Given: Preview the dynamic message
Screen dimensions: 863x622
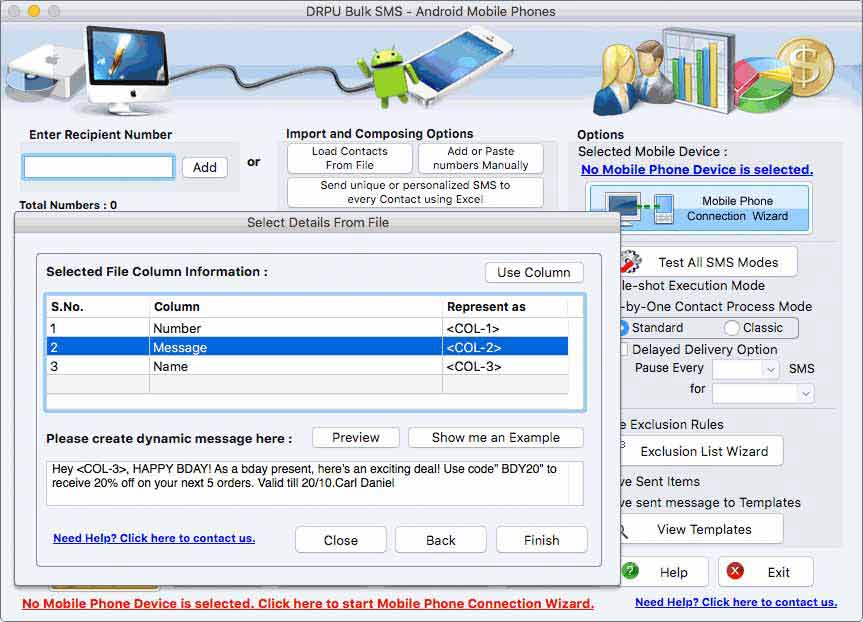Looking at the screenshot, I should click(355, 437).
